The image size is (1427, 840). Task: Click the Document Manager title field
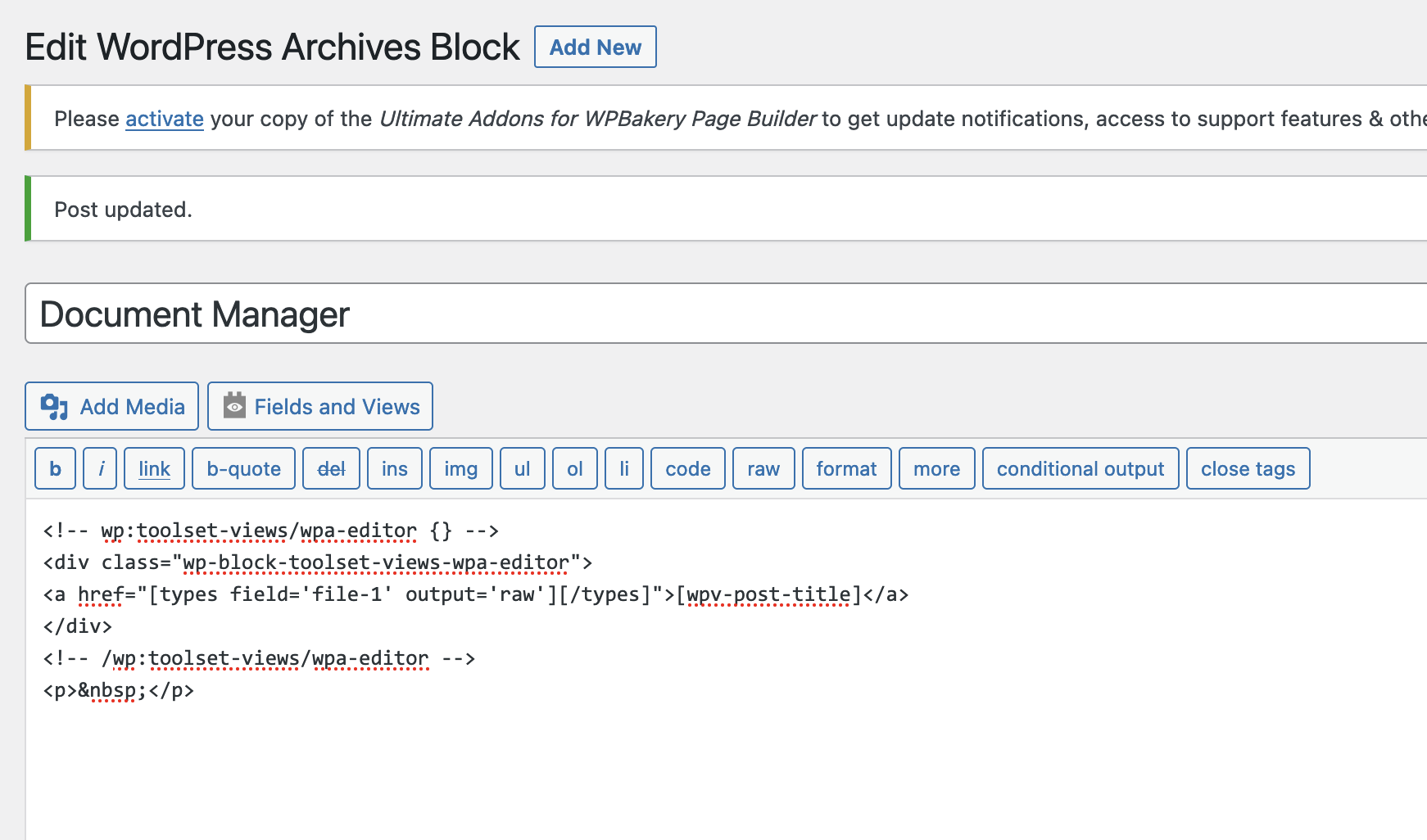(x=726, y=314)
